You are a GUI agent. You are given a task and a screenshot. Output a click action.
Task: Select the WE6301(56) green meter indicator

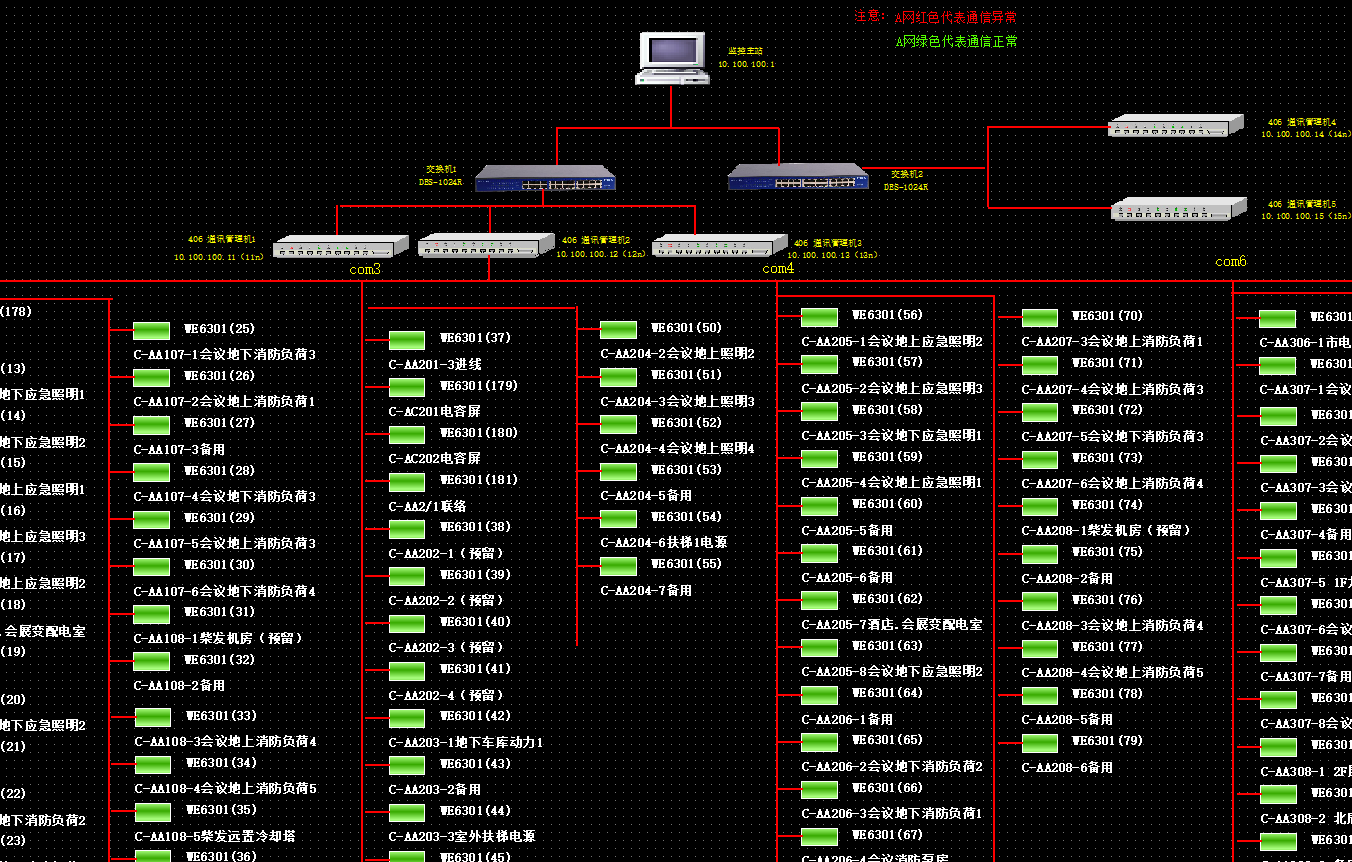[x=819, y=317]
